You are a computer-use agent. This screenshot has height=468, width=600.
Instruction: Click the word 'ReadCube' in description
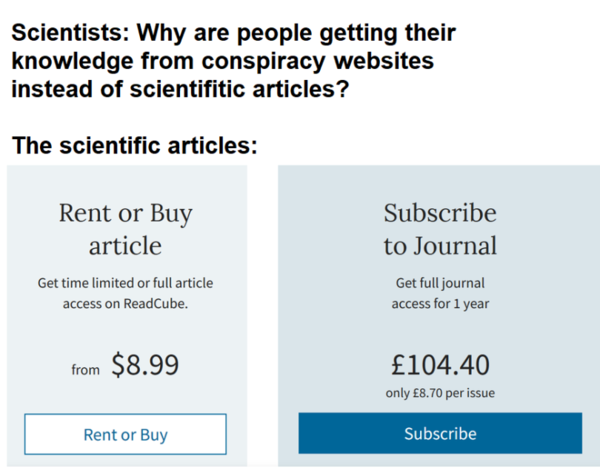click(x=155, y=304)
